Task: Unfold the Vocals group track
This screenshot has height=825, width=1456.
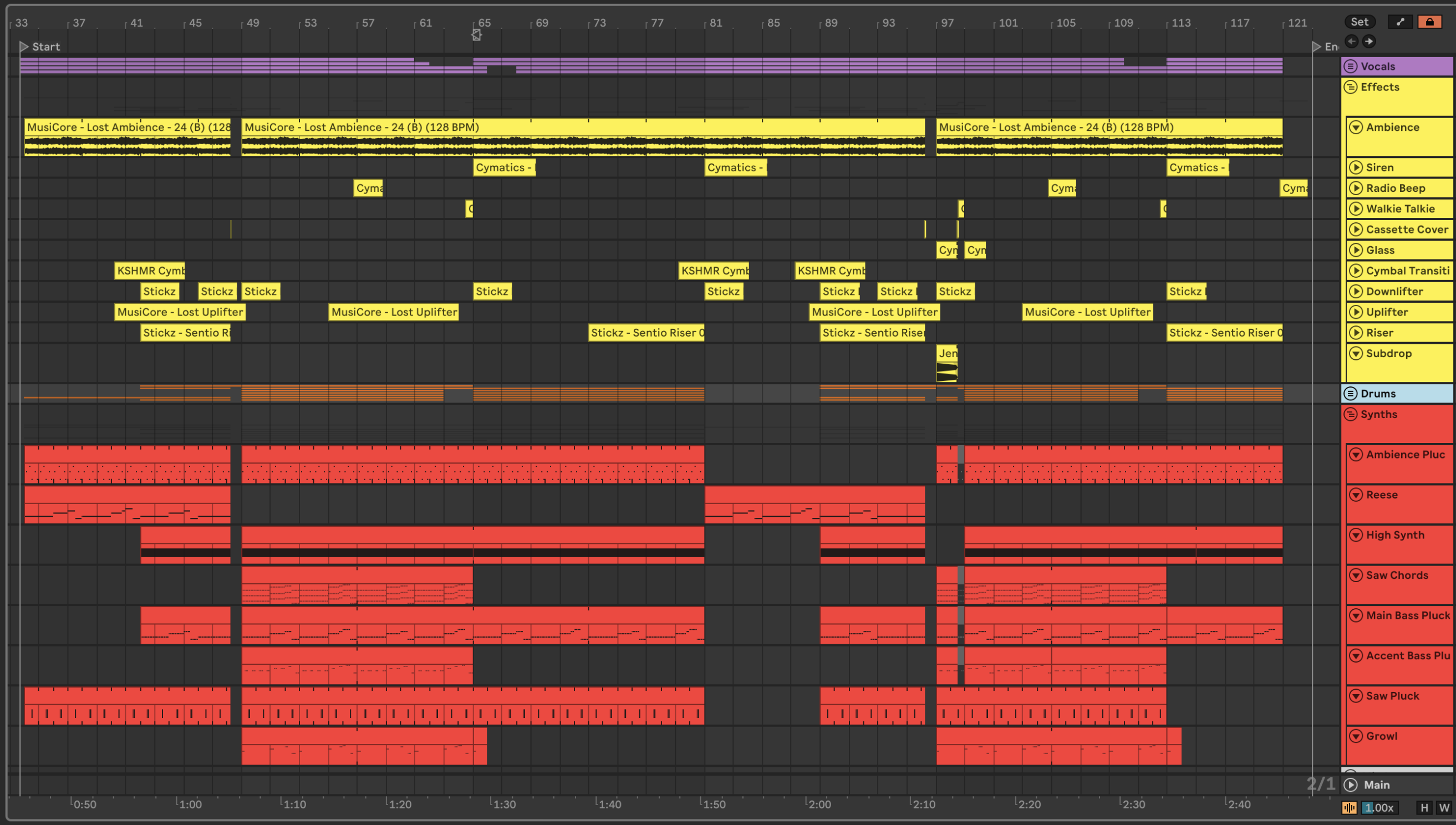Action: (1351, 67)
